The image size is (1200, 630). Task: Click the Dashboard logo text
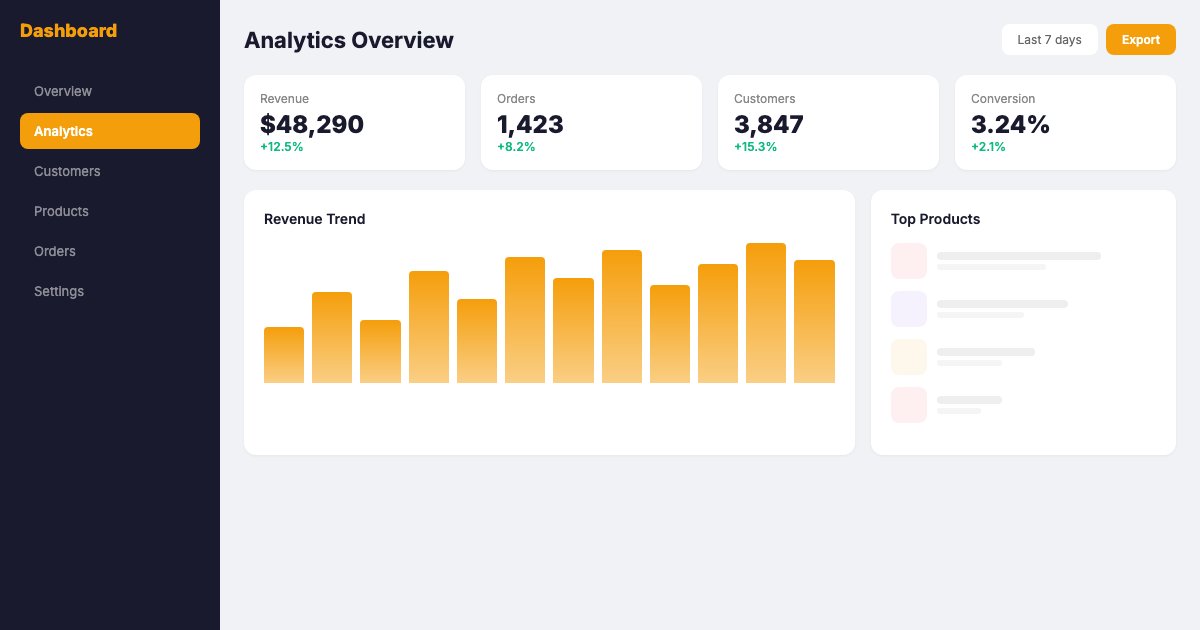[68, 31]
